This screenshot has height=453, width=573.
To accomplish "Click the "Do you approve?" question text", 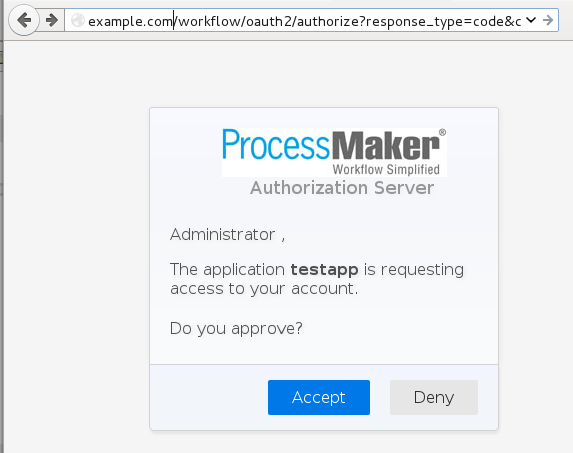I will 236,328.
